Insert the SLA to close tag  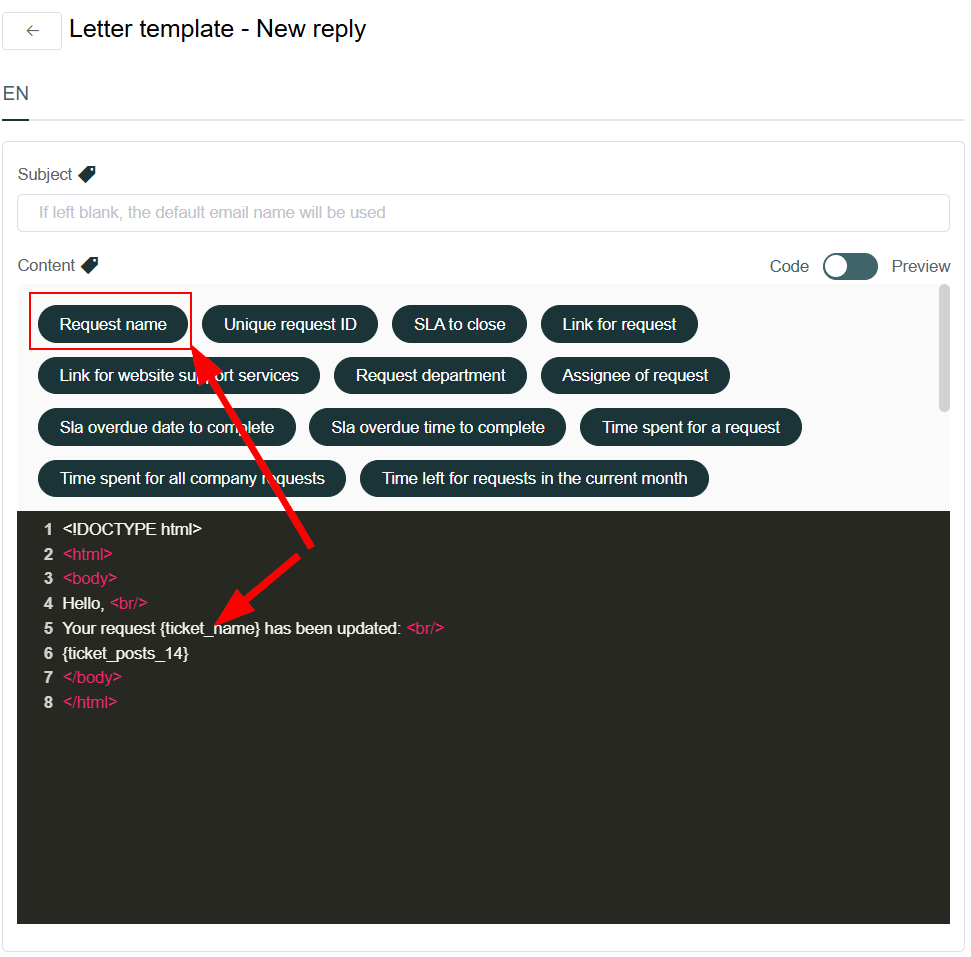[459, 324]
